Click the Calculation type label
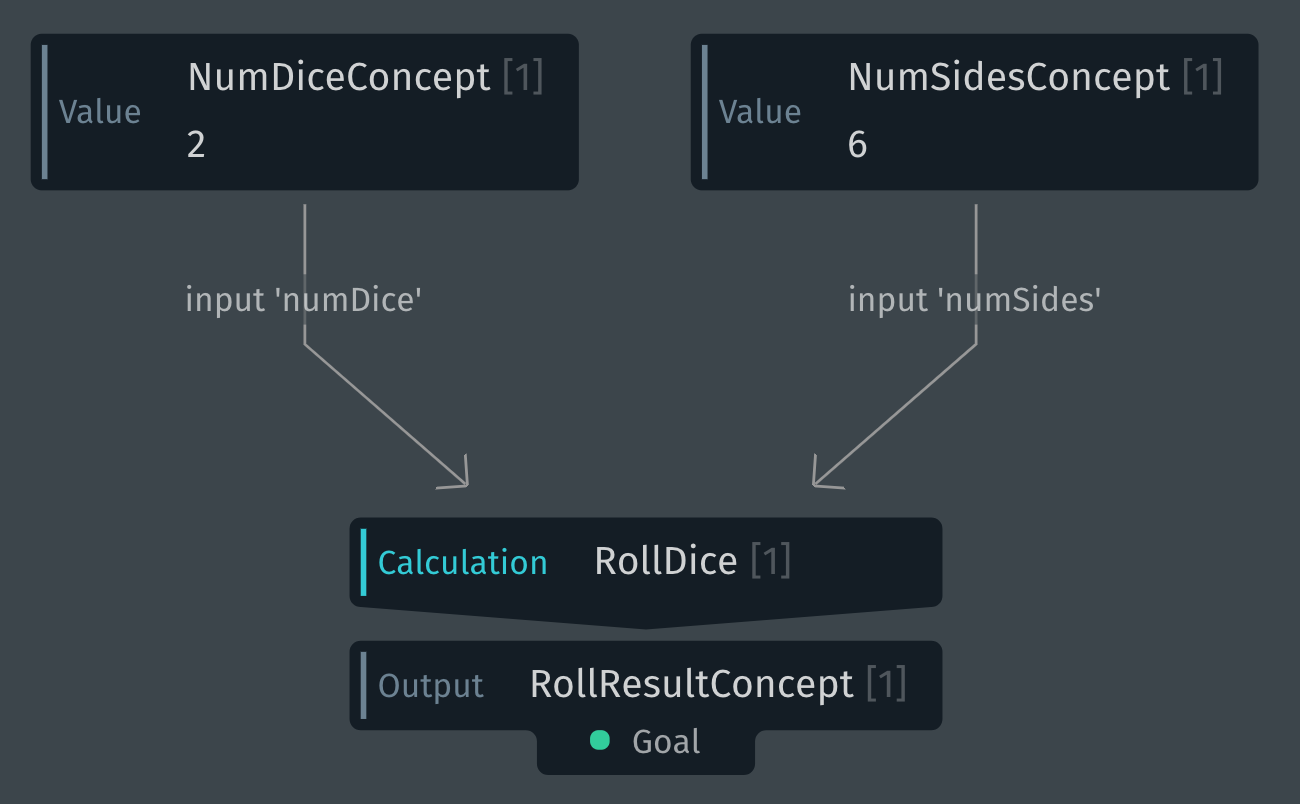The height and width of the screenshot is (804, 1300). tap(462, 562)
